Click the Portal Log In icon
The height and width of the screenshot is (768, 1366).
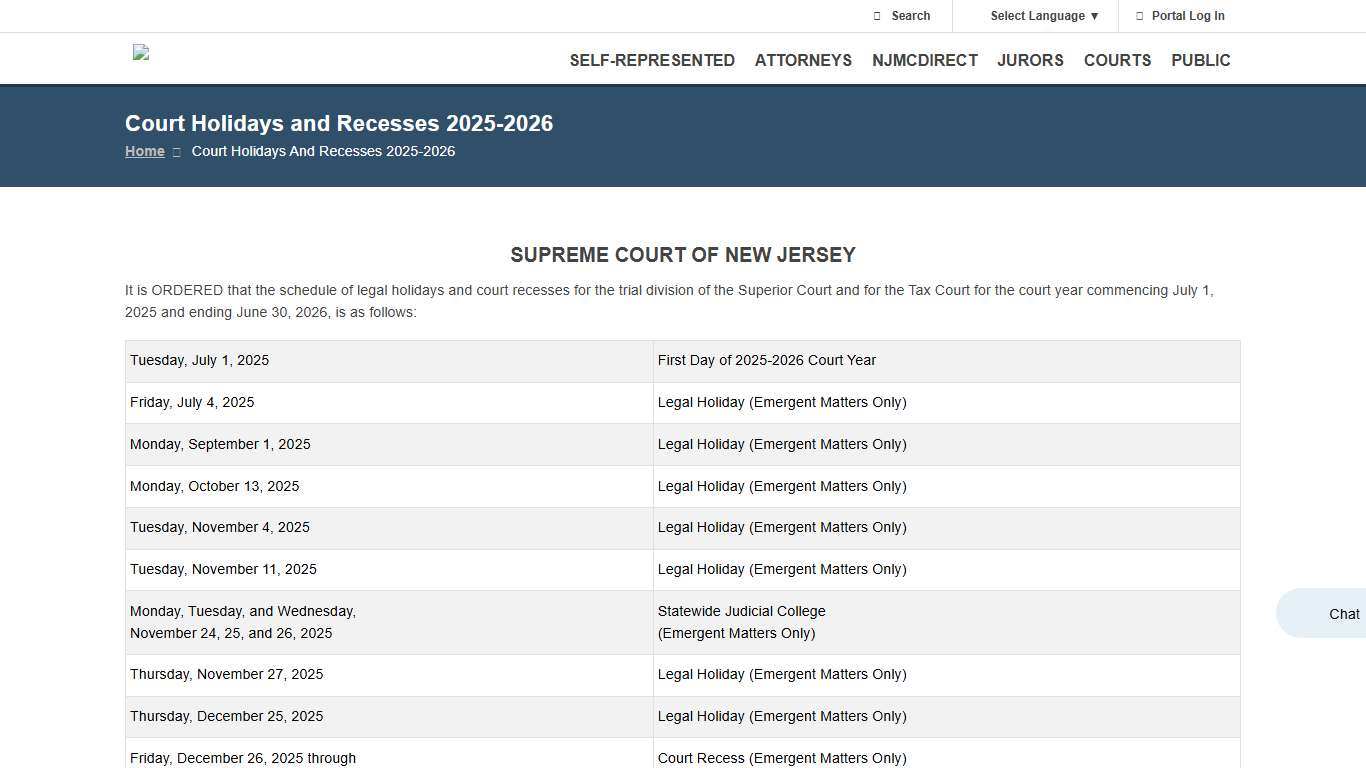click(x=1139, y=16)
